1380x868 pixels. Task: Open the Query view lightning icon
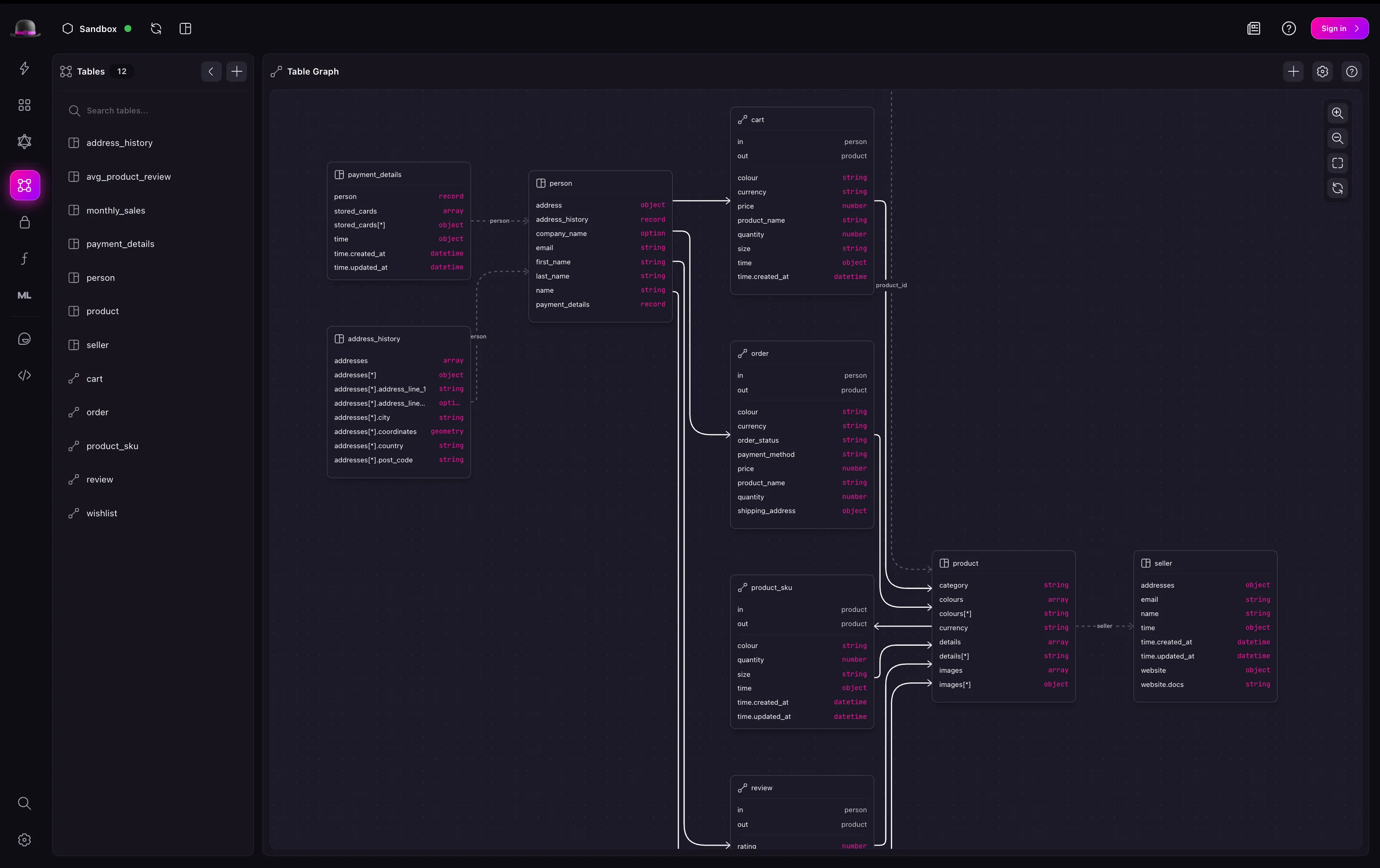point(24,68)
